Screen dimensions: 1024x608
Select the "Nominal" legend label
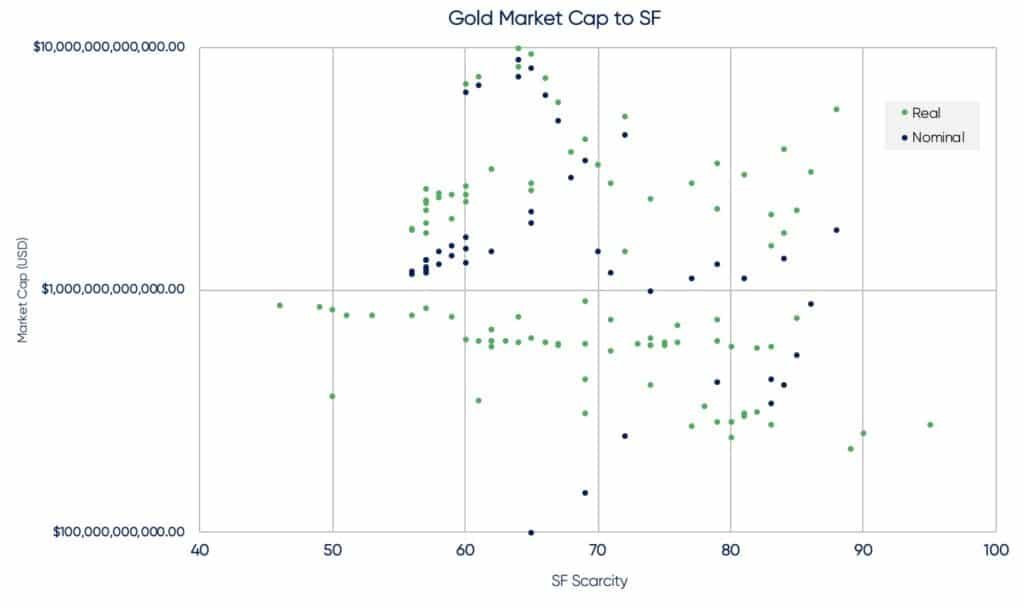coord(938,137)
